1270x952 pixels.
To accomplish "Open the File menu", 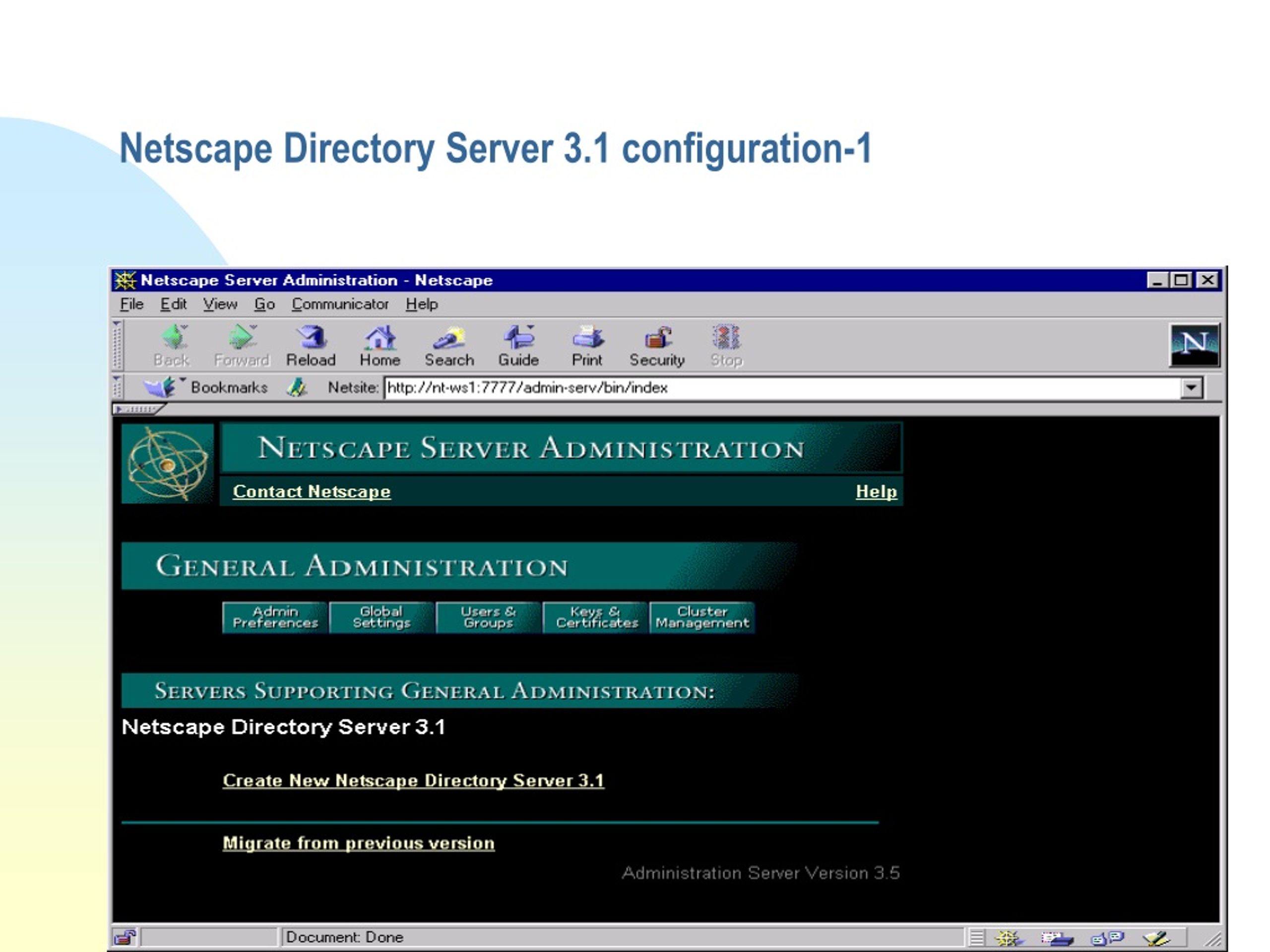I will [x=131, y=304].
